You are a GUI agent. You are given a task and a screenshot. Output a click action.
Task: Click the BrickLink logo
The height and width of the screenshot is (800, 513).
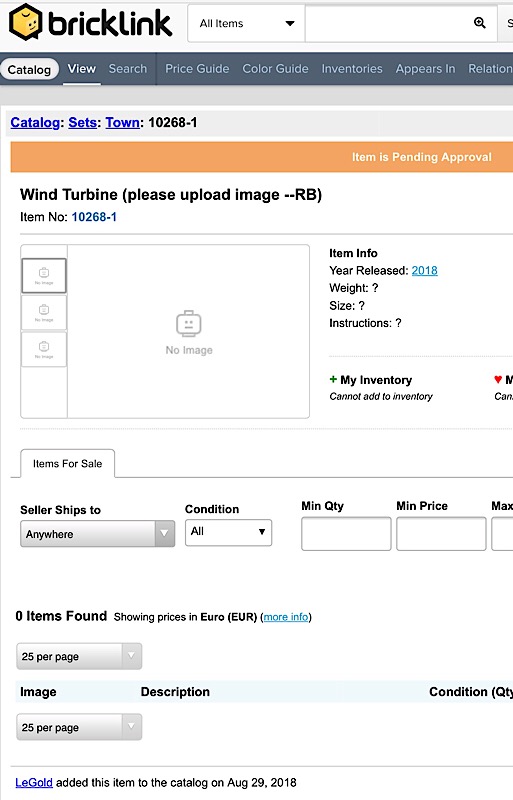click(90, 22)
